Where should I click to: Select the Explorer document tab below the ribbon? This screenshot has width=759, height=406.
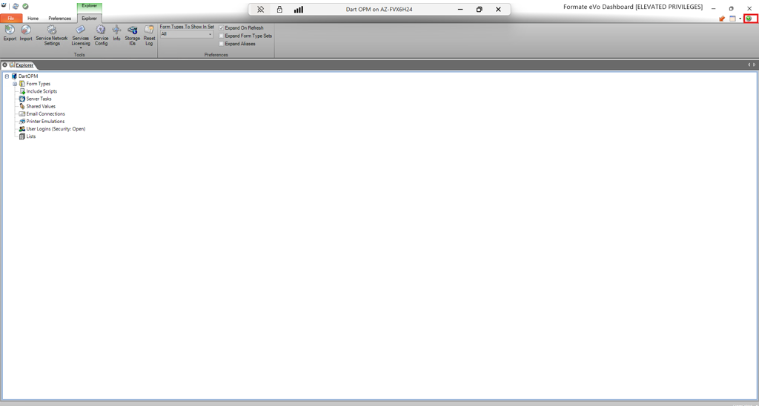click(x=24, y=65)
